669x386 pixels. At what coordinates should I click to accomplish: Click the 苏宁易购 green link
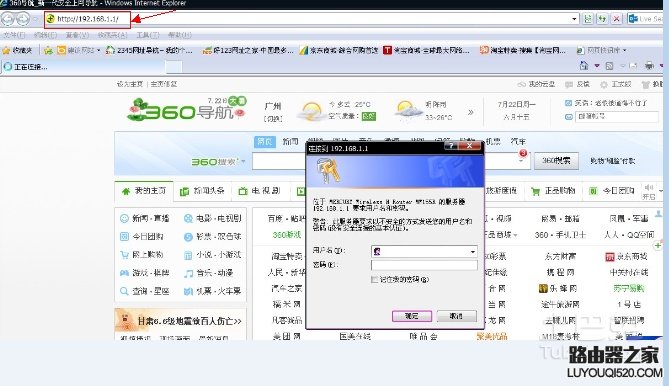tap(628, 289)
